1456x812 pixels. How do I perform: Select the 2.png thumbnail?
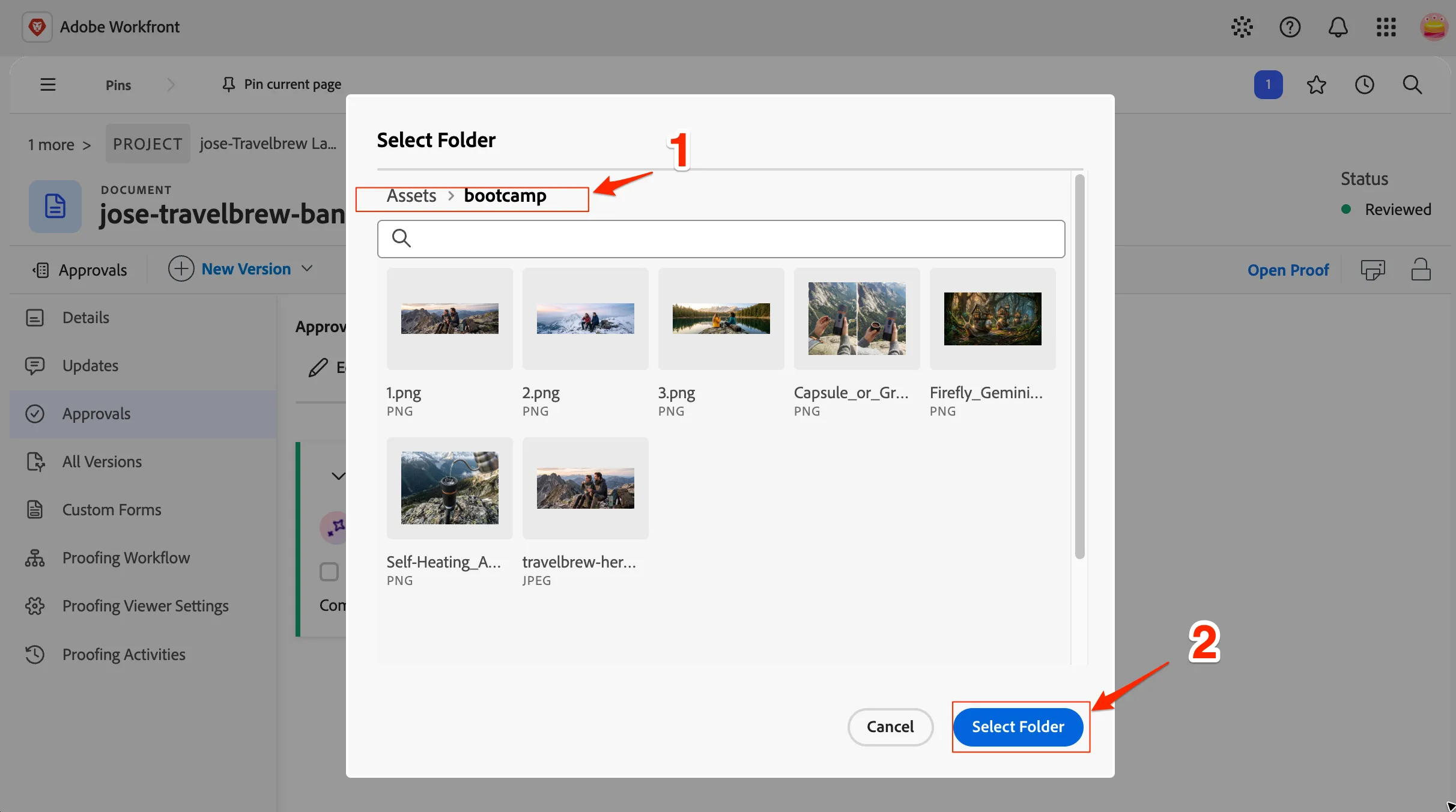pos(586,319)
